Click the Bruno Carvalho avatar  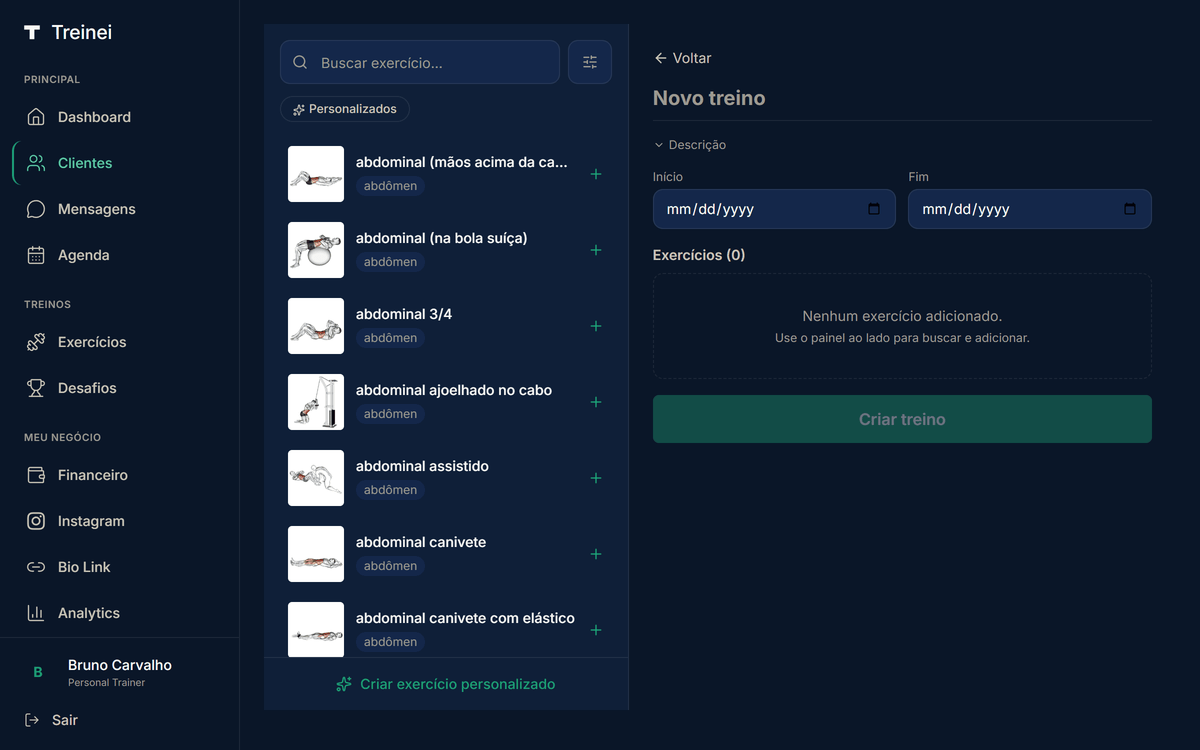38,673
